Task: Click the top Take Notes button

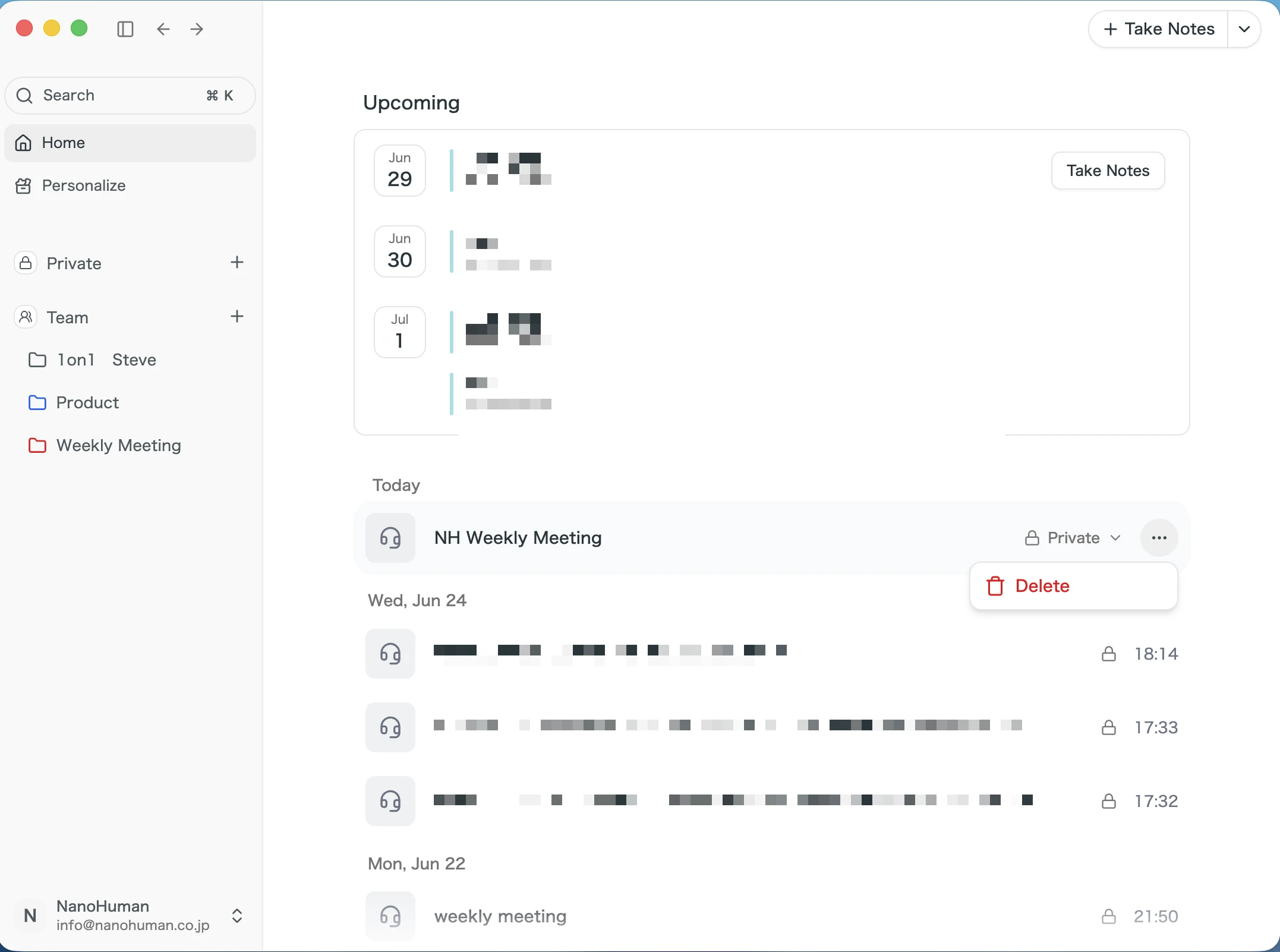Action: click(x=1158, y=29)
